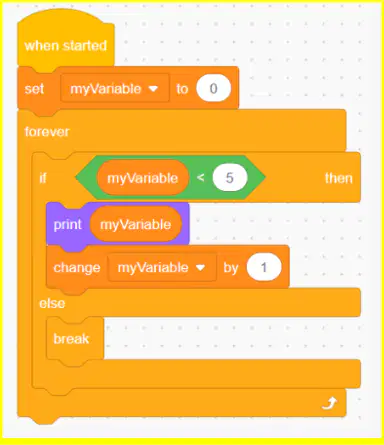Viewport: 384px width, 445px height.
Task: Click the else section label
Action: [52, 303]
